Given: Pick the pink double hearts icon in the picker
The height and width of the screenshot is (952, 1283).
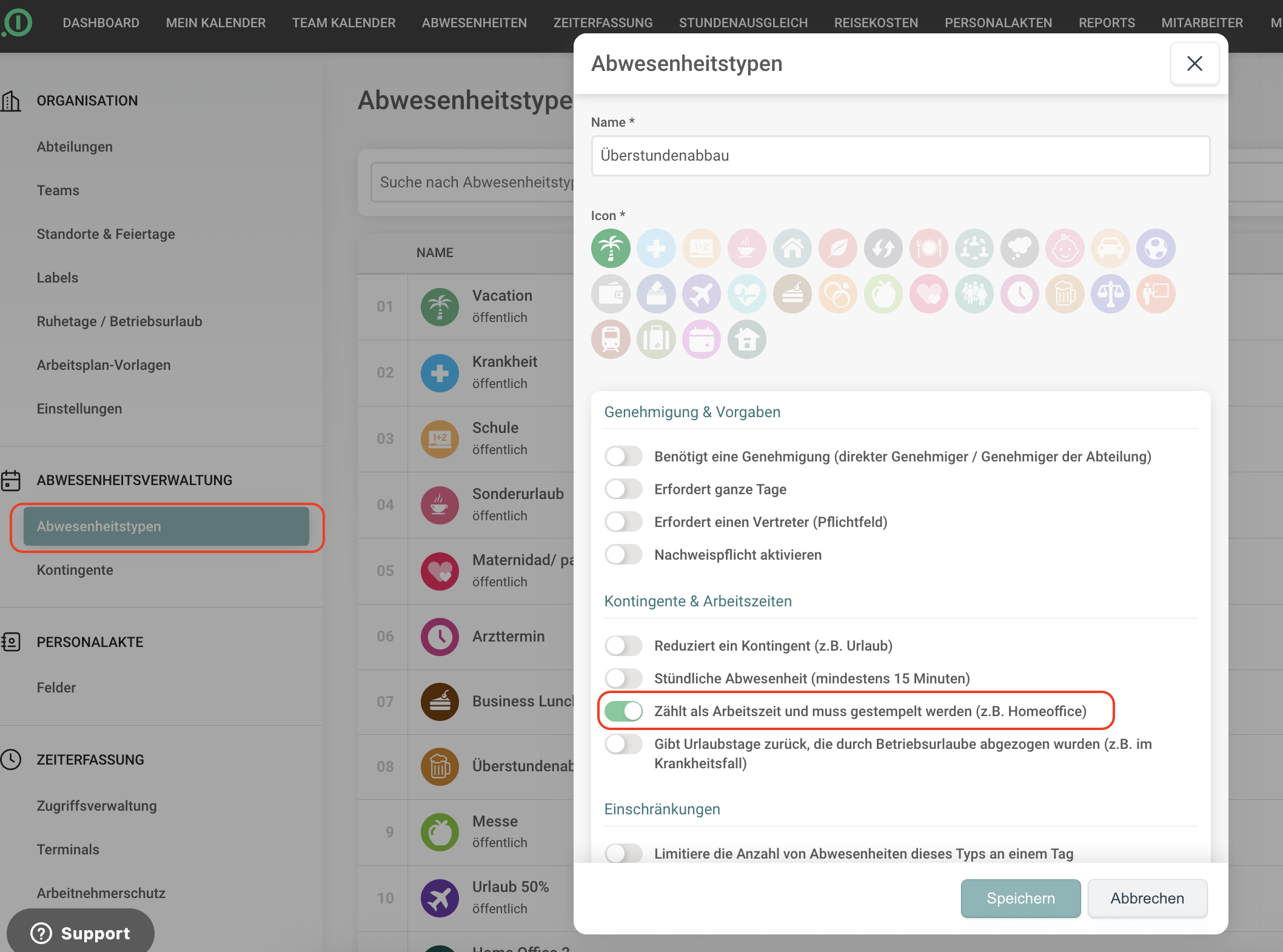Looking at the screenshot, I should [x=929, y=294].
